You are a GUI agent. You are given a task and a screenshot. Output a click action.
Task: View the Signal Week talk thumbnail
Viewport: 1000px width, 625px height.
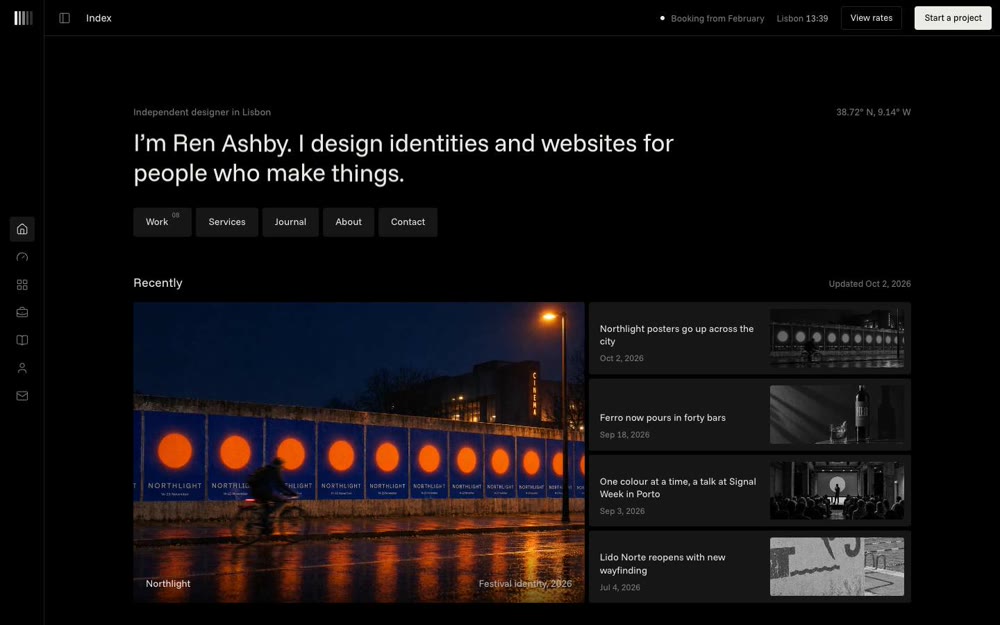[x=837, y=490]
